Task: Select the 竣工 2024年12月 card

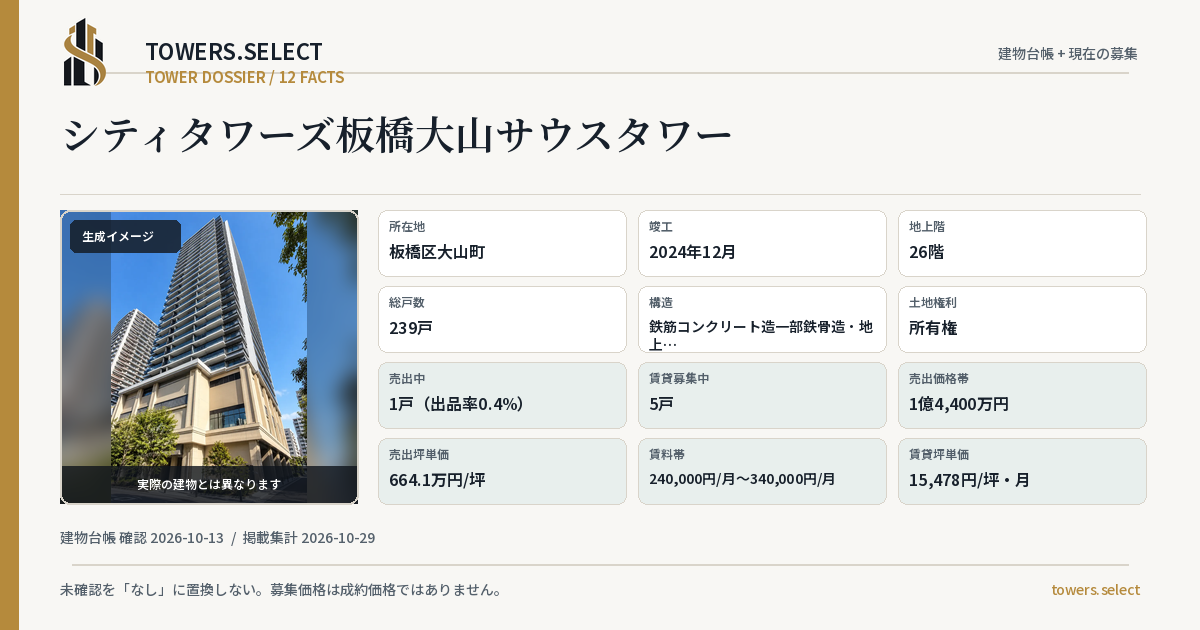Action: tap(762, 243)
